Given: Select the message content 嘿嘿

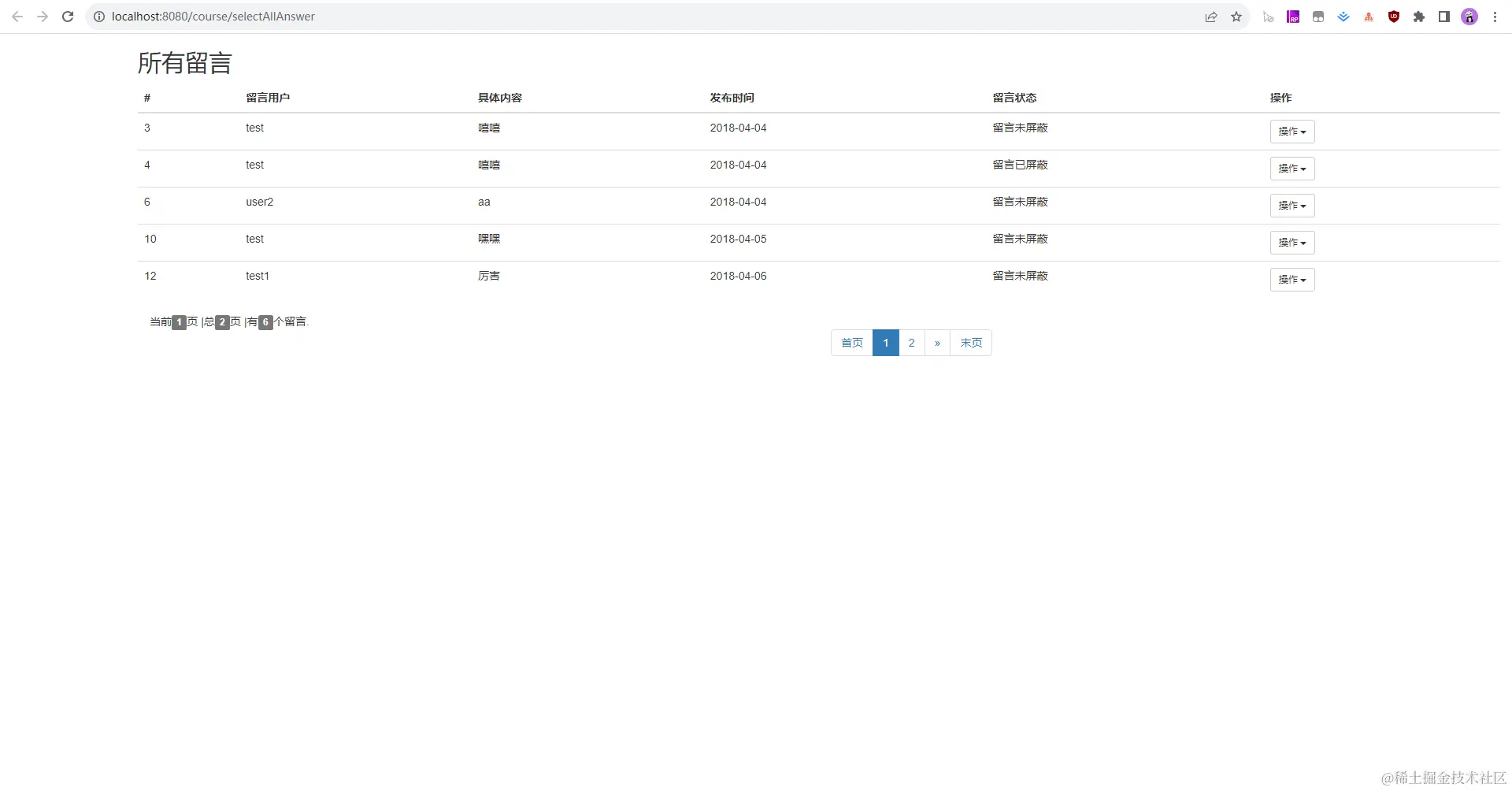Looking at the screenshot, I should pyautogui.click(x=489, y=239).
